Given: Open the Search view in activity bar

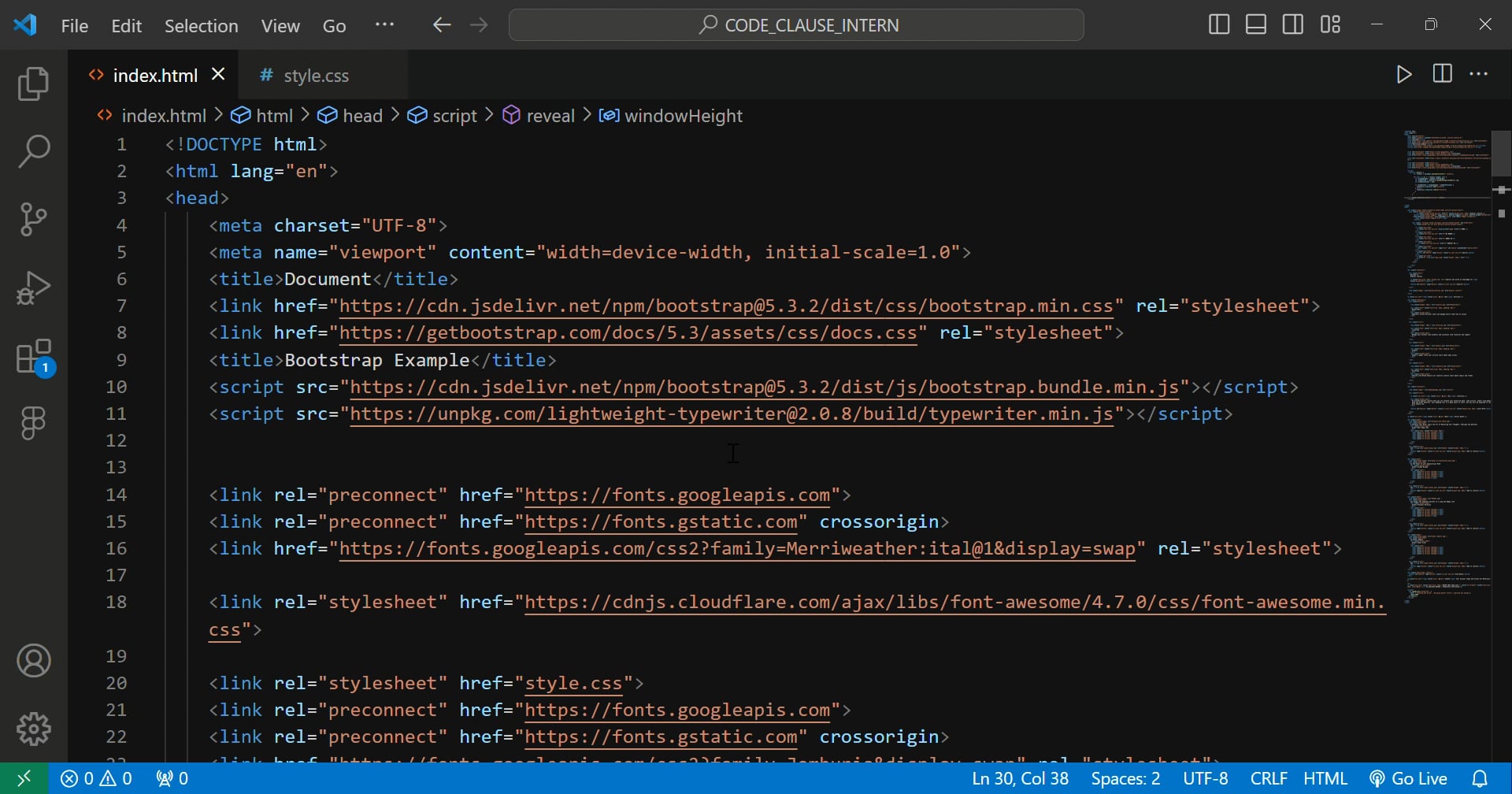Looking at the screenshot, I should coord(33,150).
